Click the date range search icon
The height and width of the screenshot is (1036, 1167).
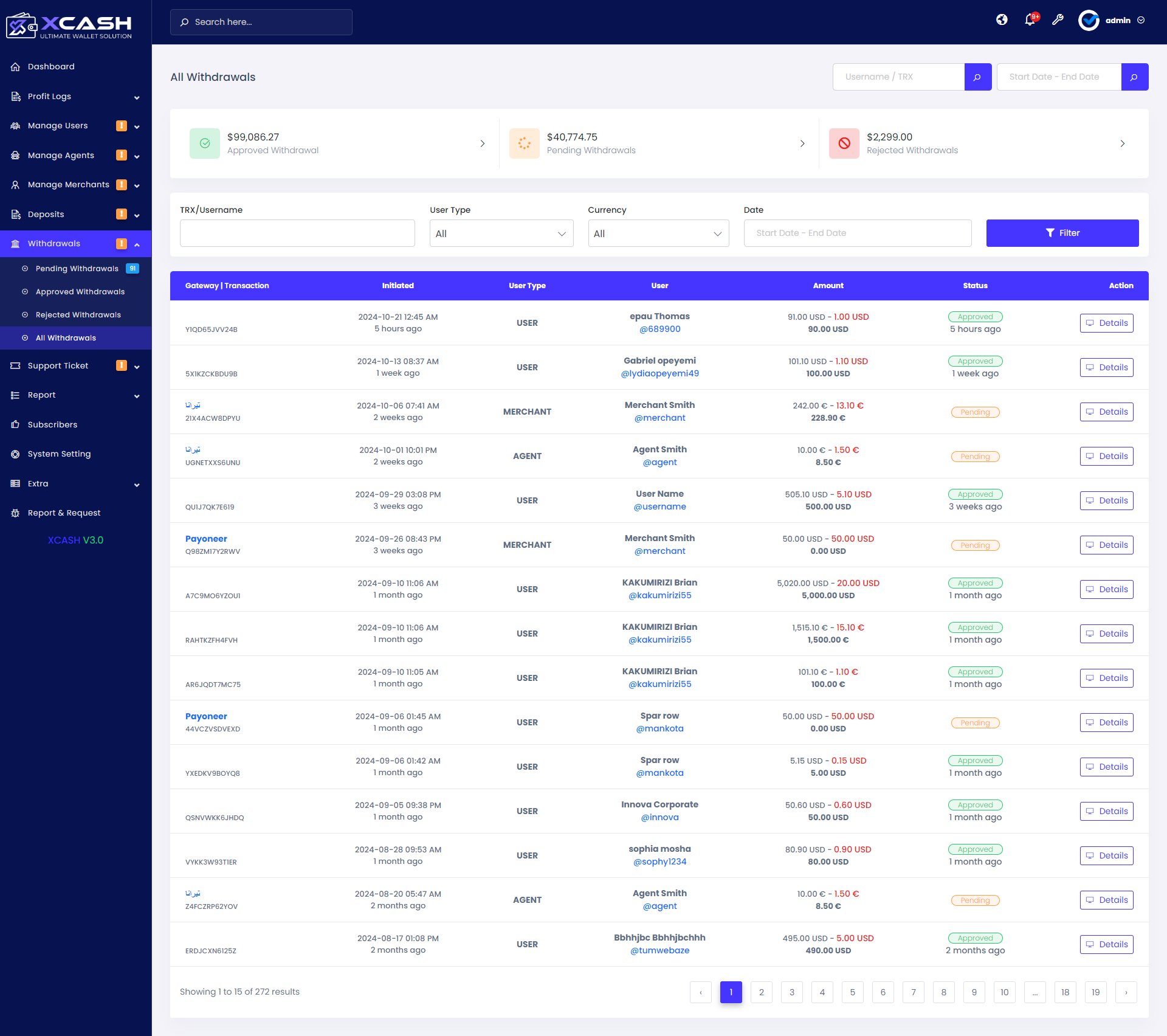pyautogui.click(x=1134, y=77)
